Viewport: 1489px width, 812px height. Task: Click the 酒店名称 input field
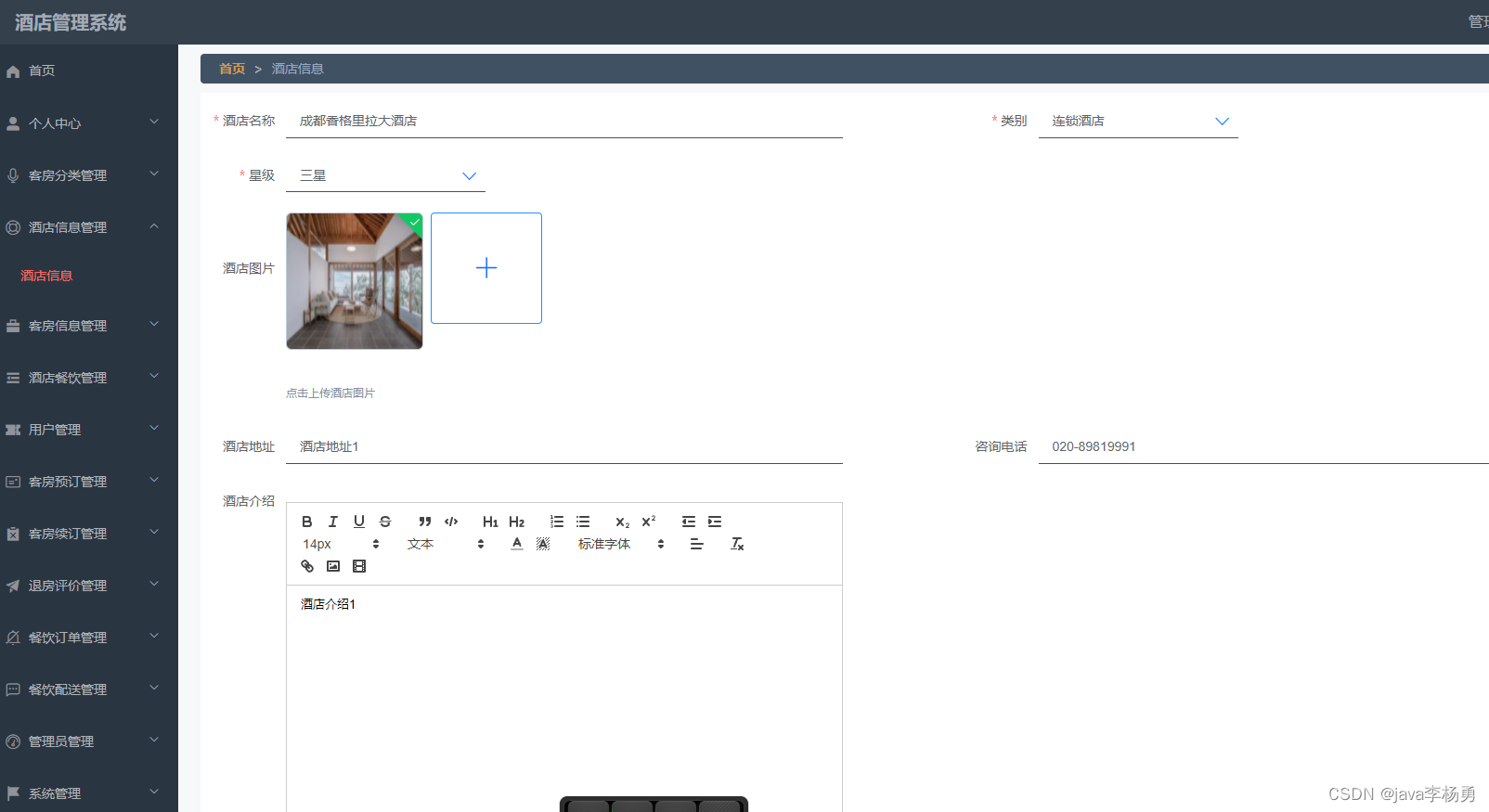[x=563, y=122]
